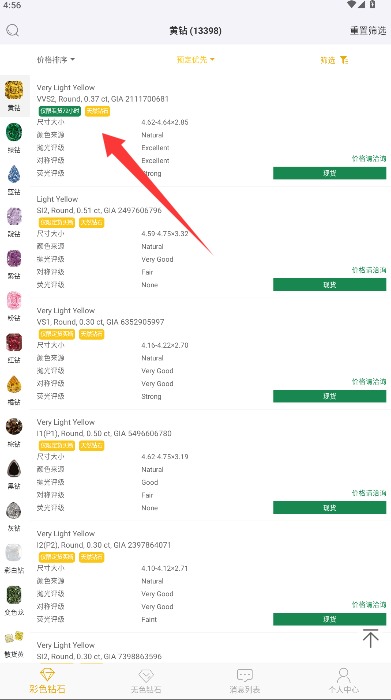Switch to the 无色钻石 bottom tab
391x700 pixels.
tap(146, 681)
